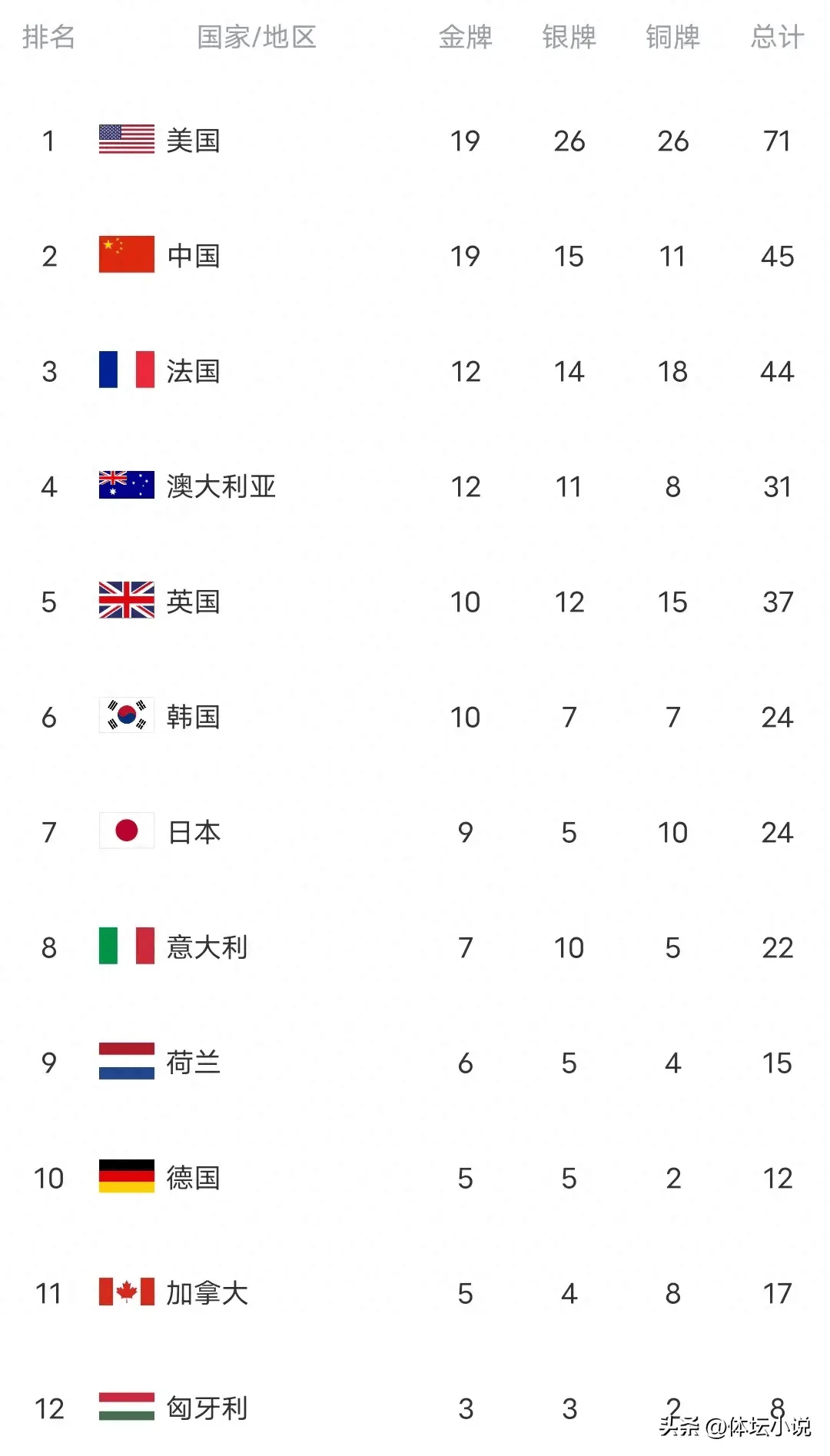Click the 国家/地区 header label
This screenshot has width=830, height=1456.
pyautogui.click(x=257, y=37)
